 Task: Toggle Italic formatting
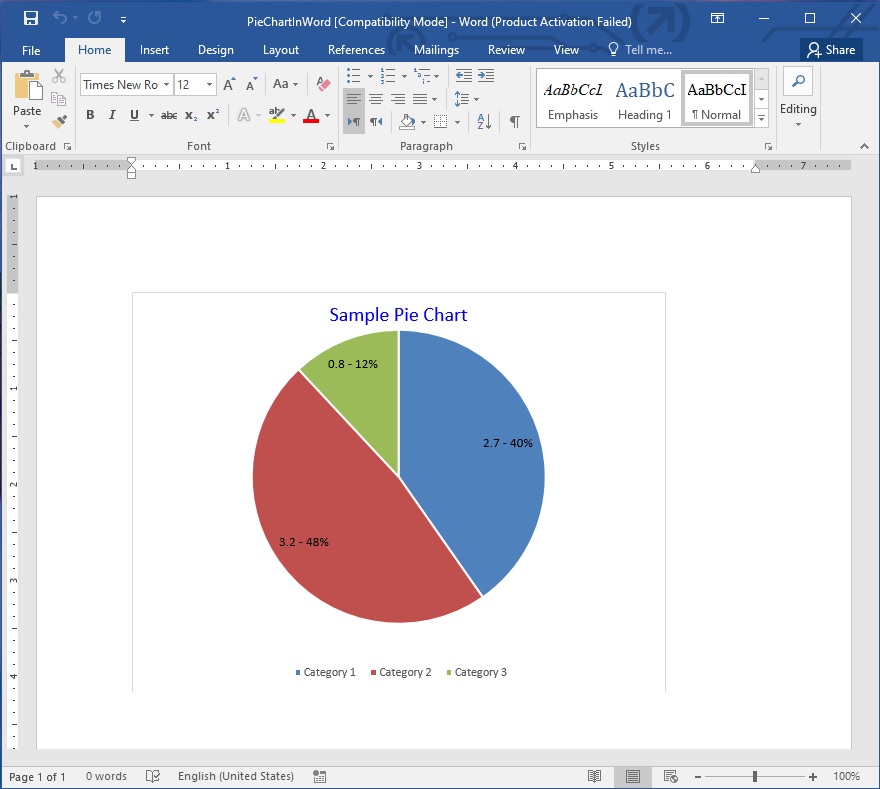(x=112, y=115)
